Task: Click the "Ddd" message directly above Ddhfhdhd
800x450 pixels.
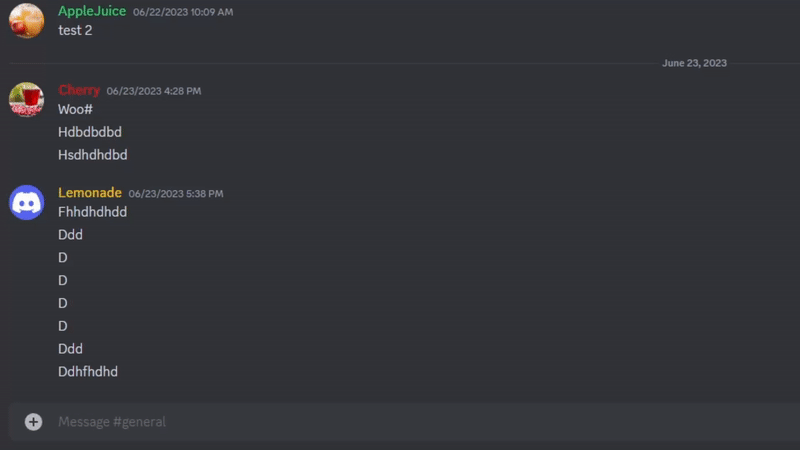Action: pyautogui.click(x=70, y=349)
